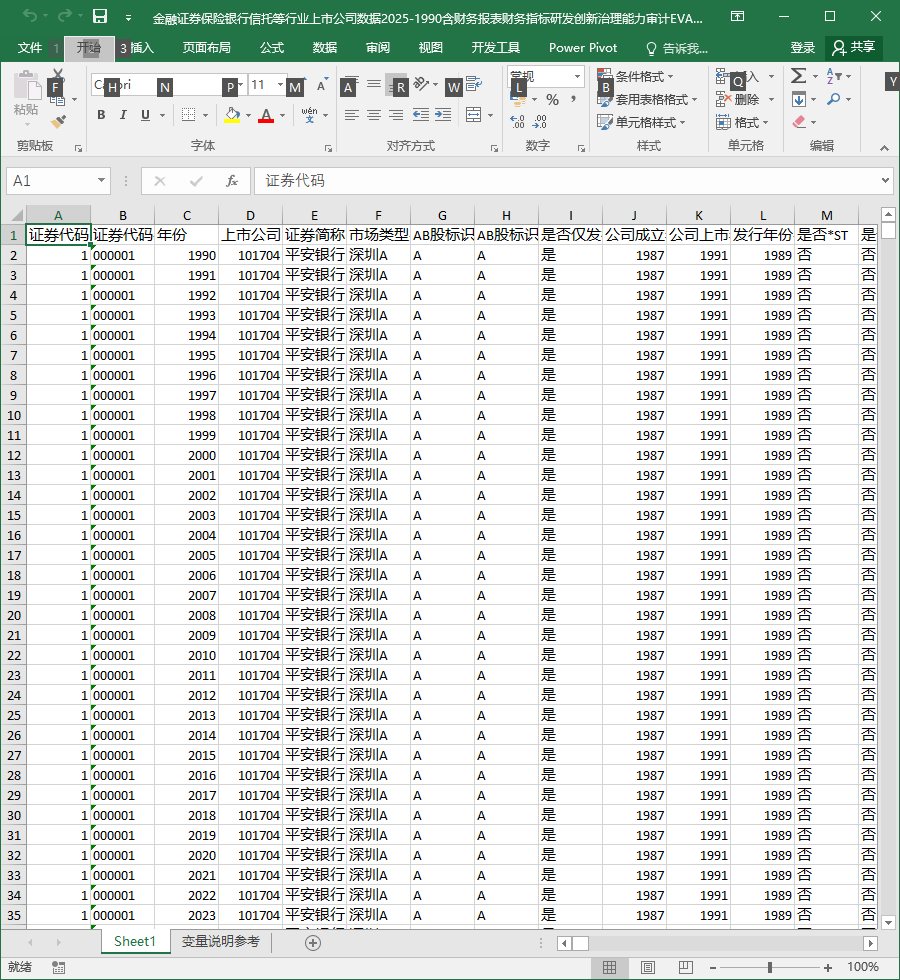Click the eraser clear icon
The height and width of the screenshot is (980, 900).
click(799, 122)
